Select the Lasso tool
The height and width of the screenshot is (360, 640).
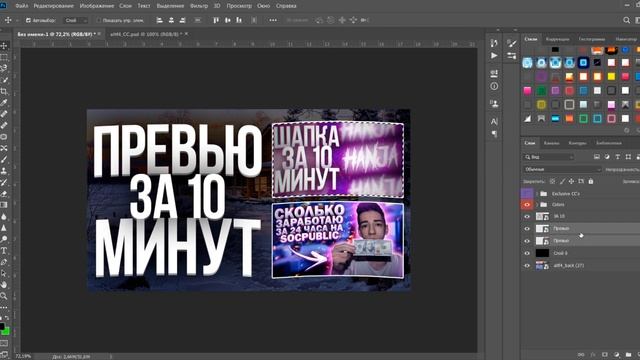pos(4,68)
